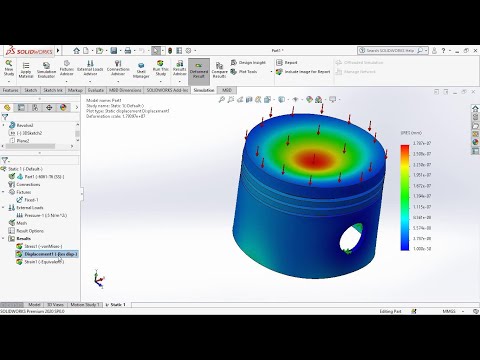Click the Open file icon
The width and height of the screenshot is (480, 360).
tap(99, 51)
